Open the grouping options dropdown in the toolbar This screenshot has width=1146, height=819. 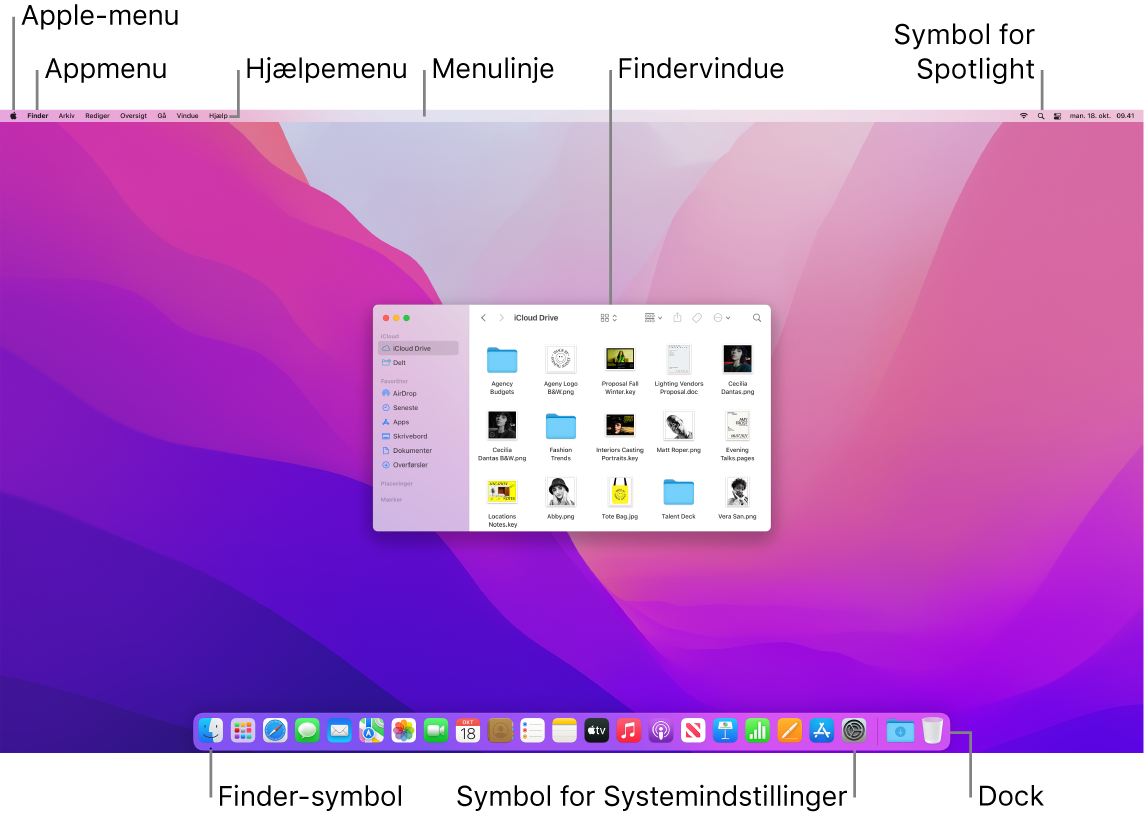pyautogui.click(x=652, y=317)
